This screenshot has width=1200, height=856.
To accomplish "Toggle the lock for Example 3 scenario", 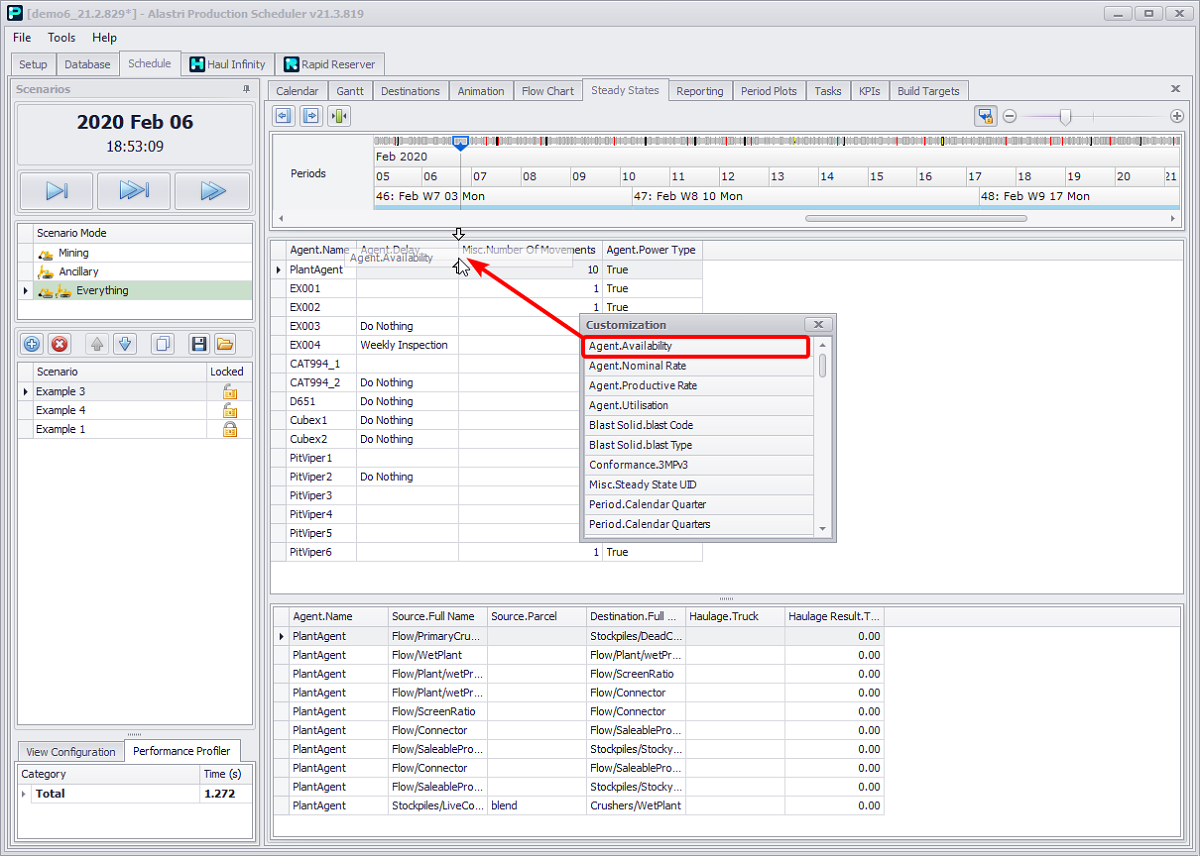I will point(230,392).
